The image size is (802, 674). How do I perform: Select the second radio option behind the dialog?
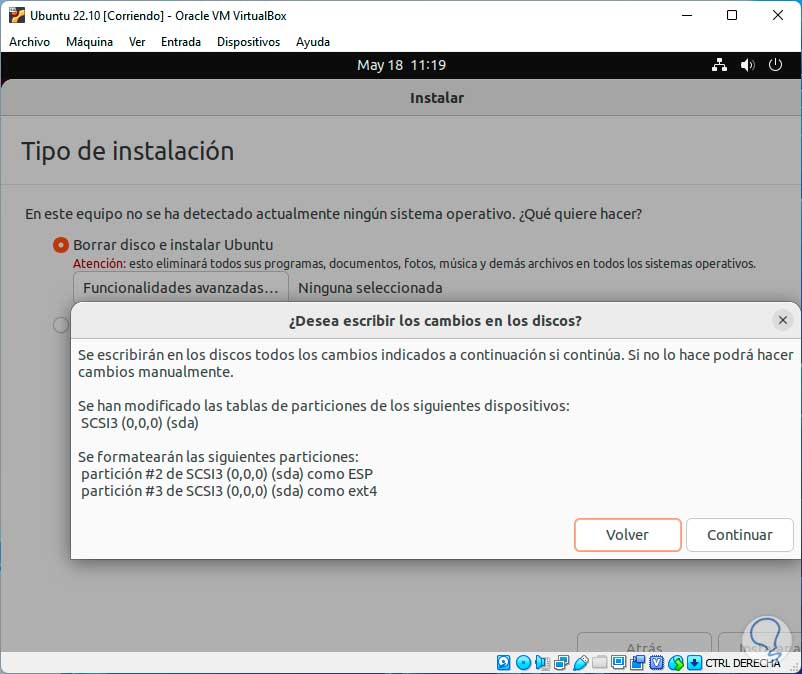pyautogui.click(x=60, y=325)
